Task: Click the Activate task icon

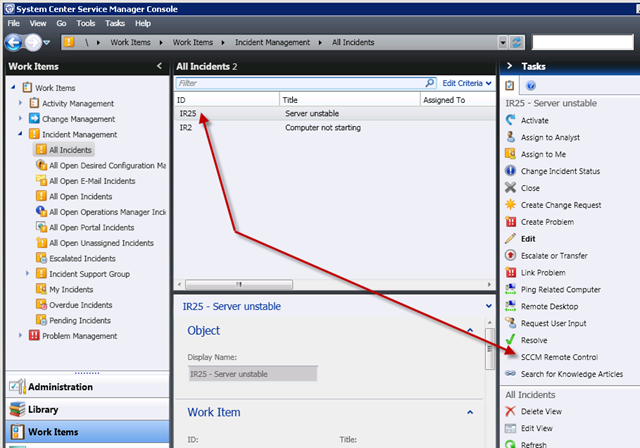Action: 510,121
